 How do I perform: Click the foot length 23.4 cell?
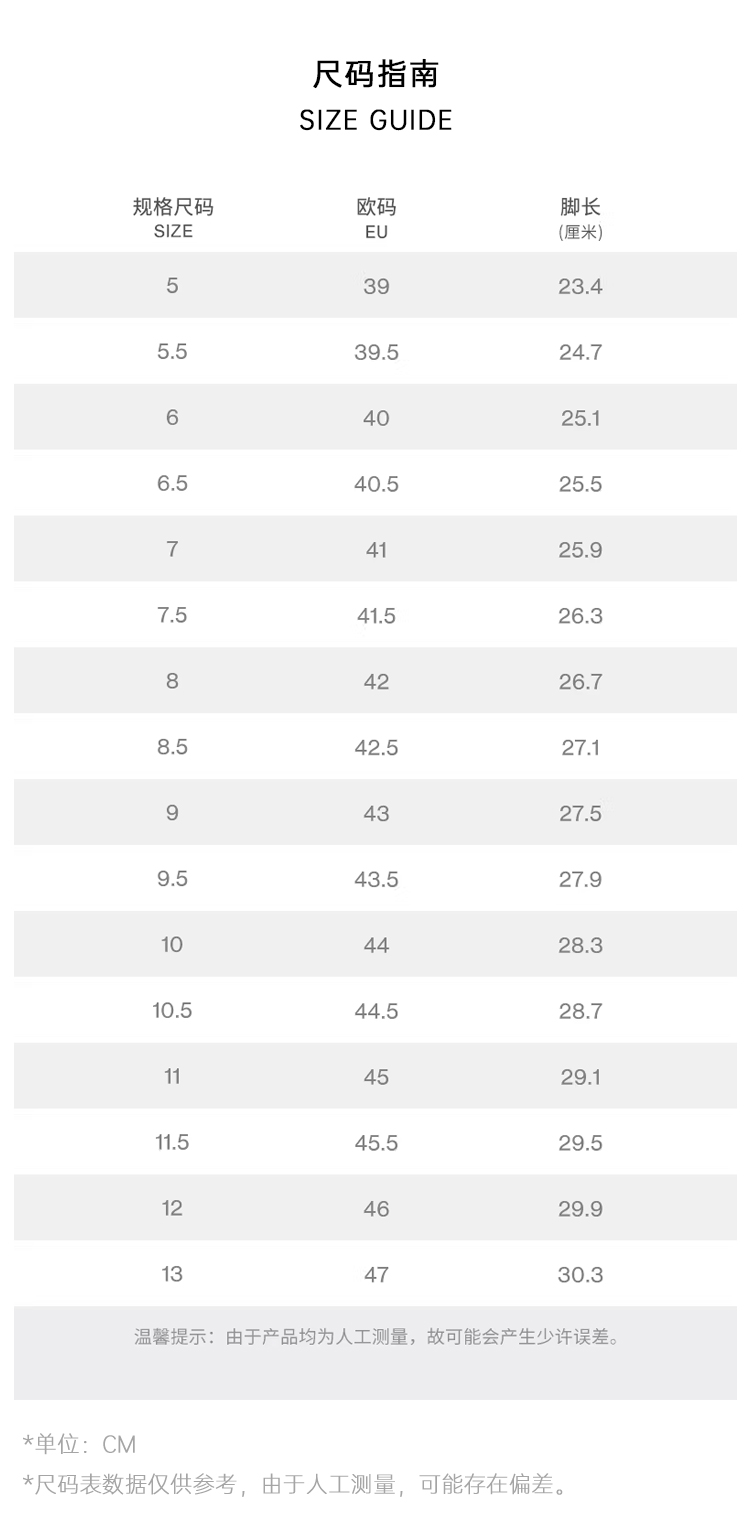tap(580, 286)
